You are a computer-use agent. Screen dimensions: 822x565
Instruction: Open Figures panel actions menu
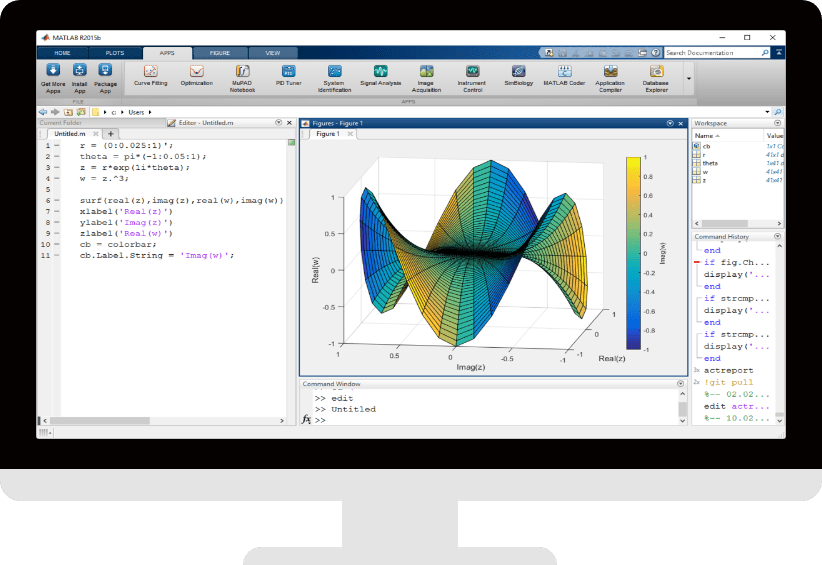[x=670, y=123]
